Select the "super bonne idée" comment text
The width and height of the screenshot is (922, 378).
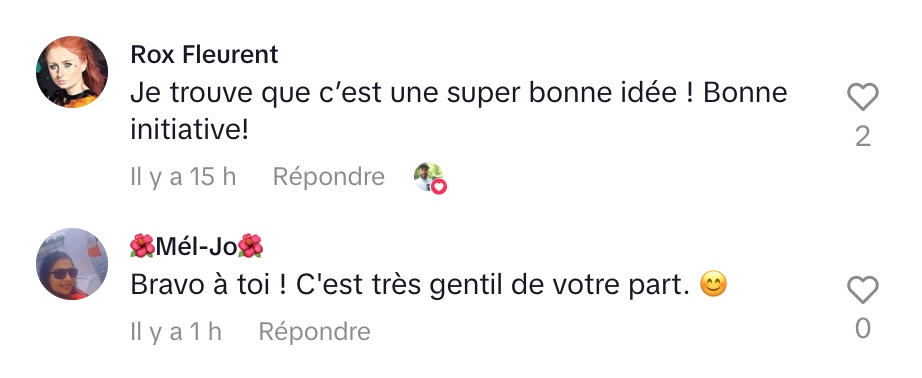562,93
